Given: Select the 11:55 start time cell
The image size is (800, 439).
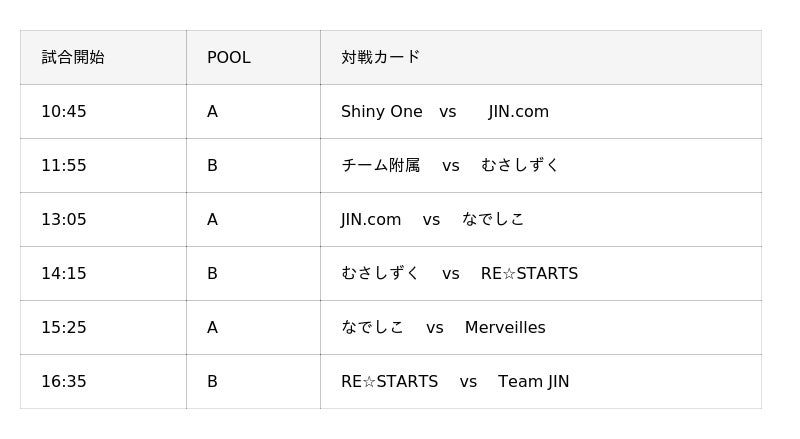Looking at the screenshot, I should coord(64,166).
